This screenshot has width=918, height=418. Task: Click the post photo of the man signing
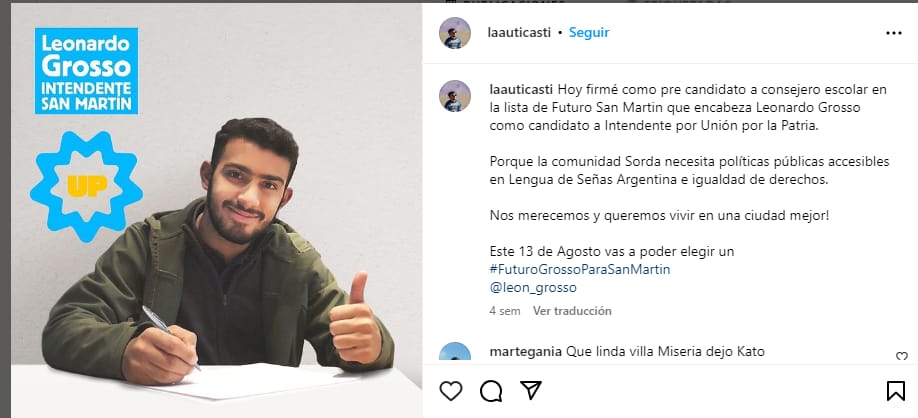point(217,211)
